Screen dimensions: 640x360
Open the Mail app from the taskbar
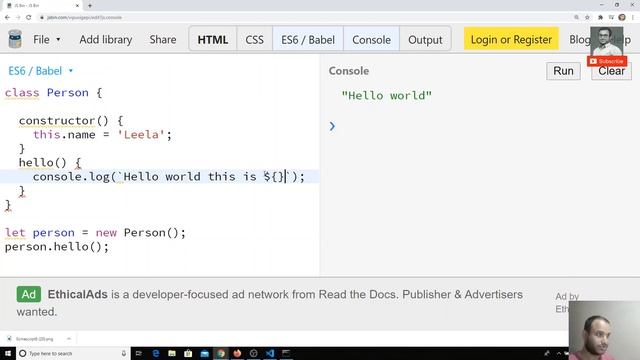[204, 353]
